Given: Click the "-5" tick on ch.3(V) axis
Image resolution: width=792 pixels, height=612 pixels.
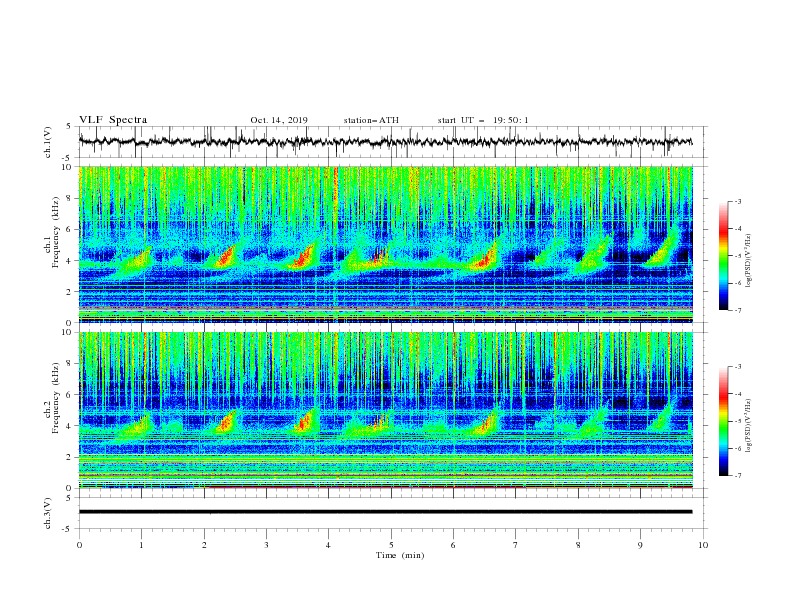Looking at the screenshot, I should coord(68,529).
